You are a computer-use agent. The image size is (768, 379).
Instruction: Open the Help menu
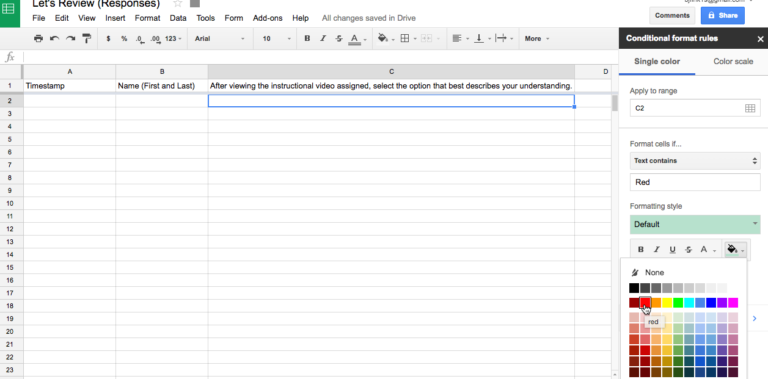click(300, 18)
